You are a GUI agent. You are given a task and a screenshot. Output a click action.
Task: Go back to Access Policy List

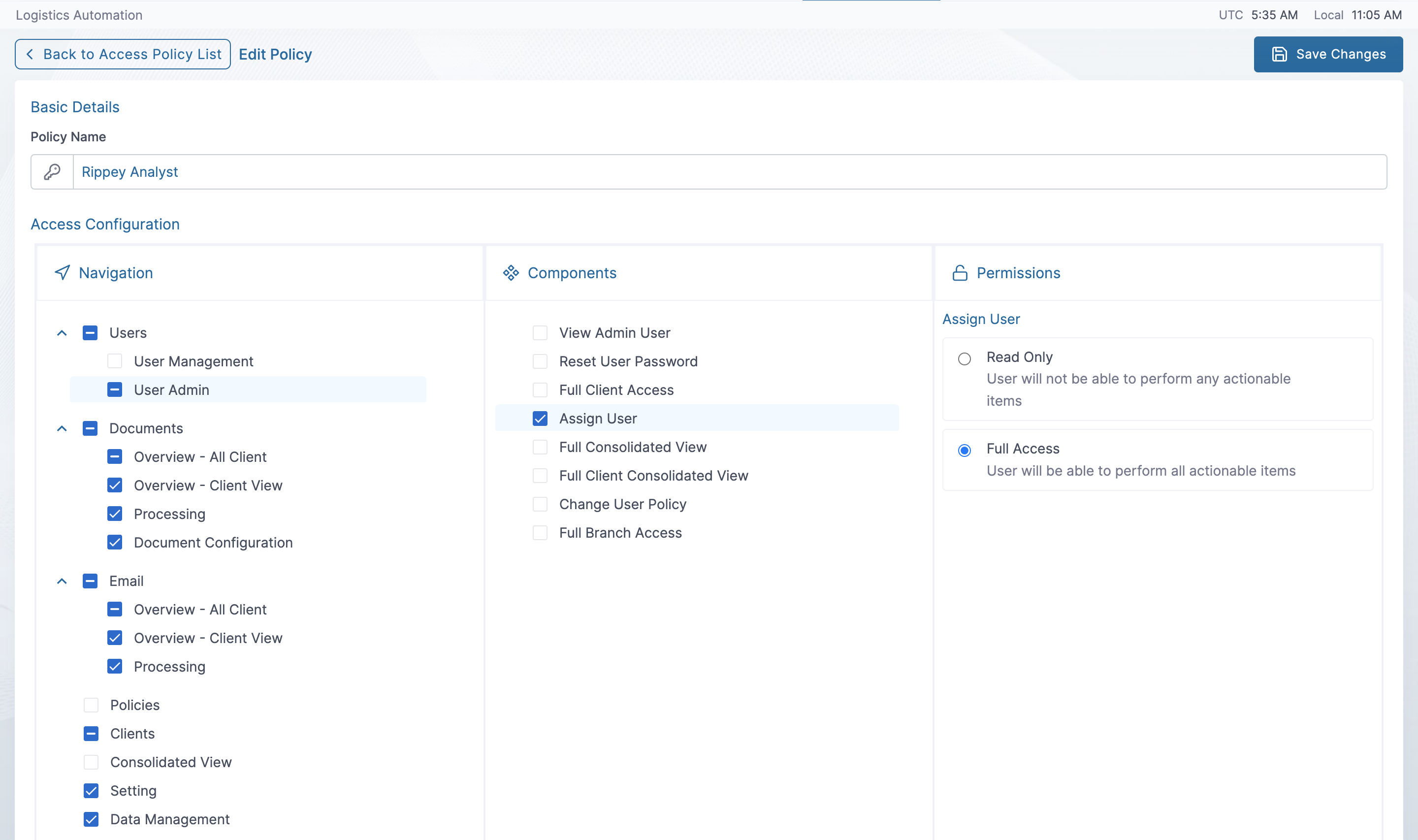click(123, 54)
